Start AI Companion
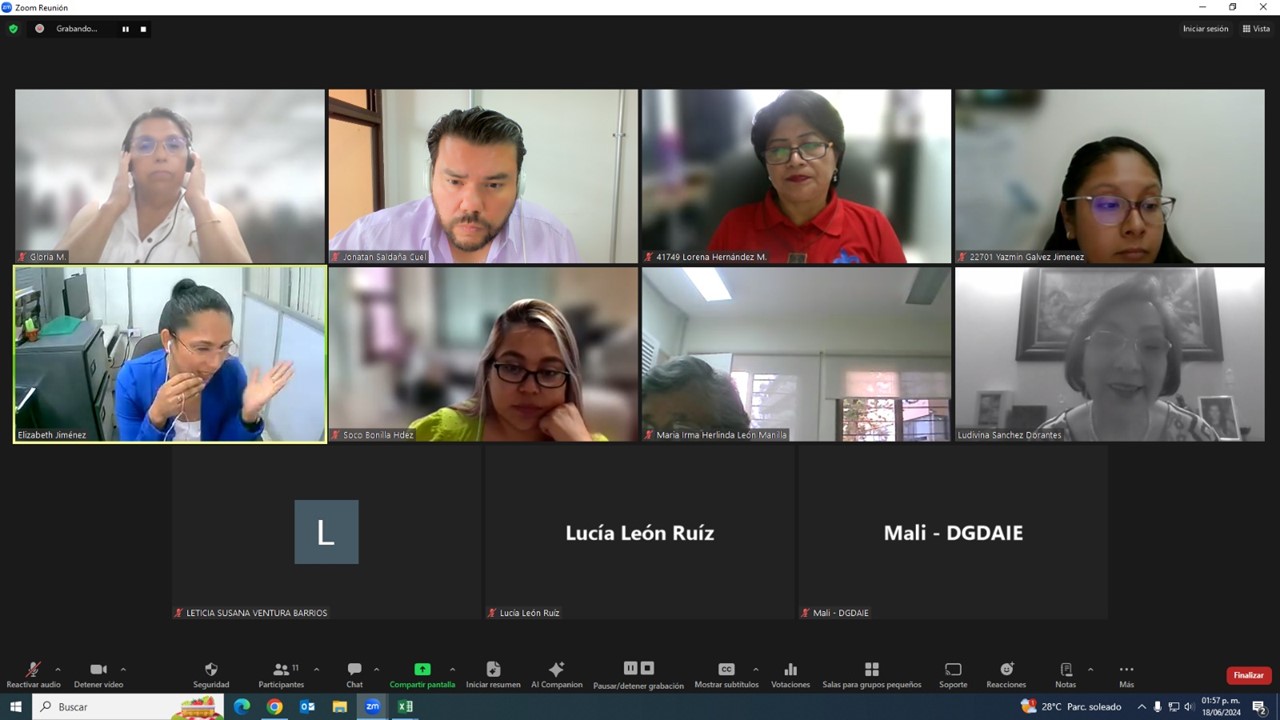 click(556, 670)
